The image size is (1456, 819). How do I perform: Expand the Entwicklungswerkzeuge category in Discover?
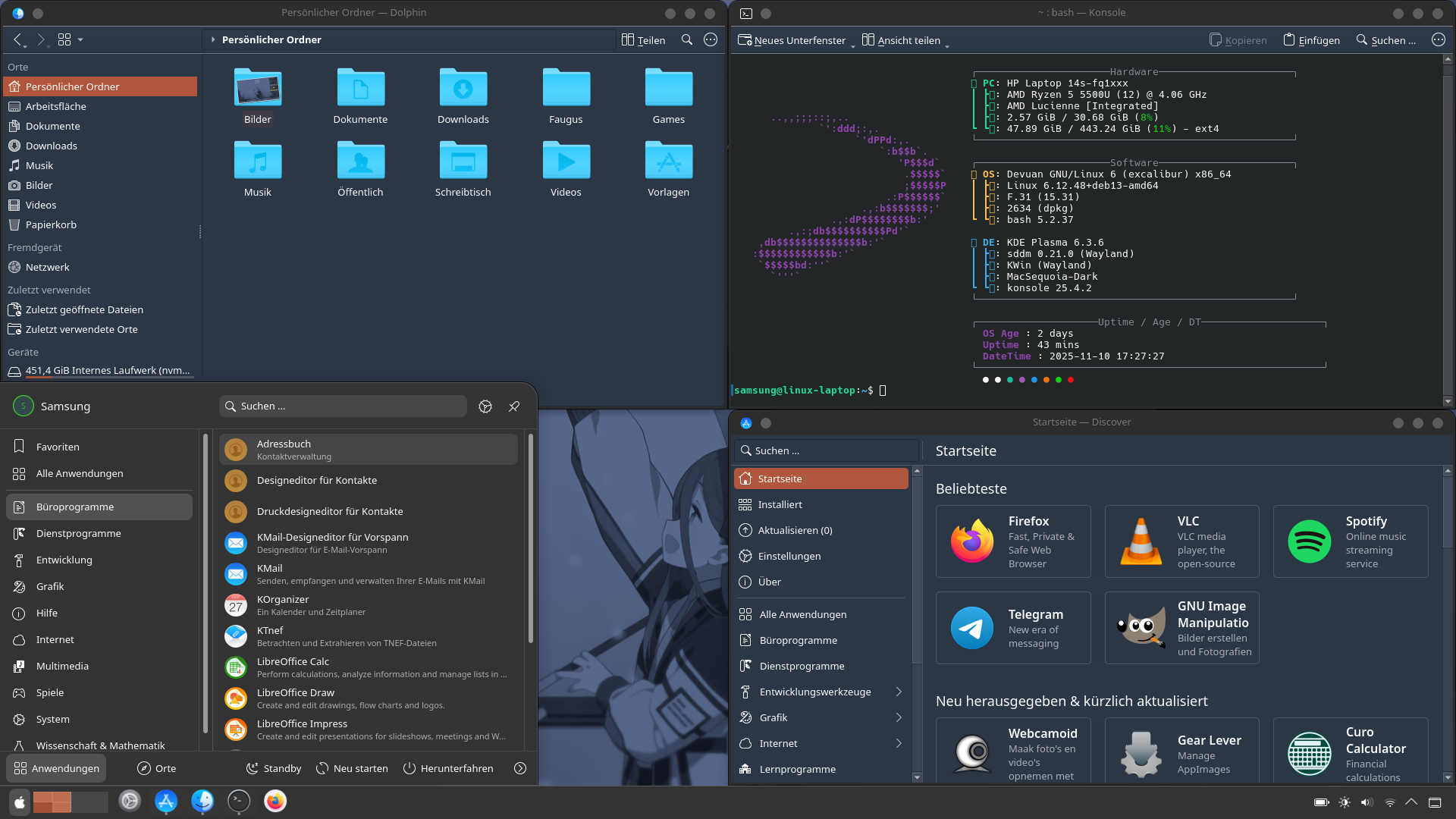899,692
